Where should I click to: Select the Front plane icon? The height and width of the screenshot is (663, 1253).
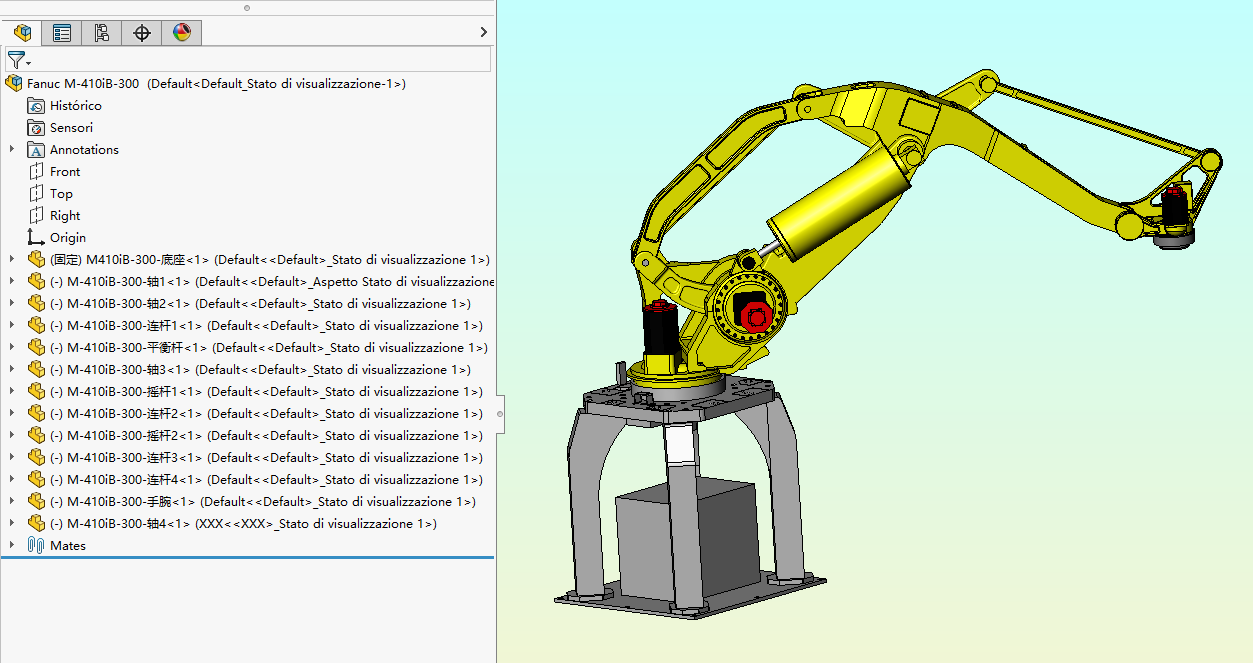click(x=36, y=172)
